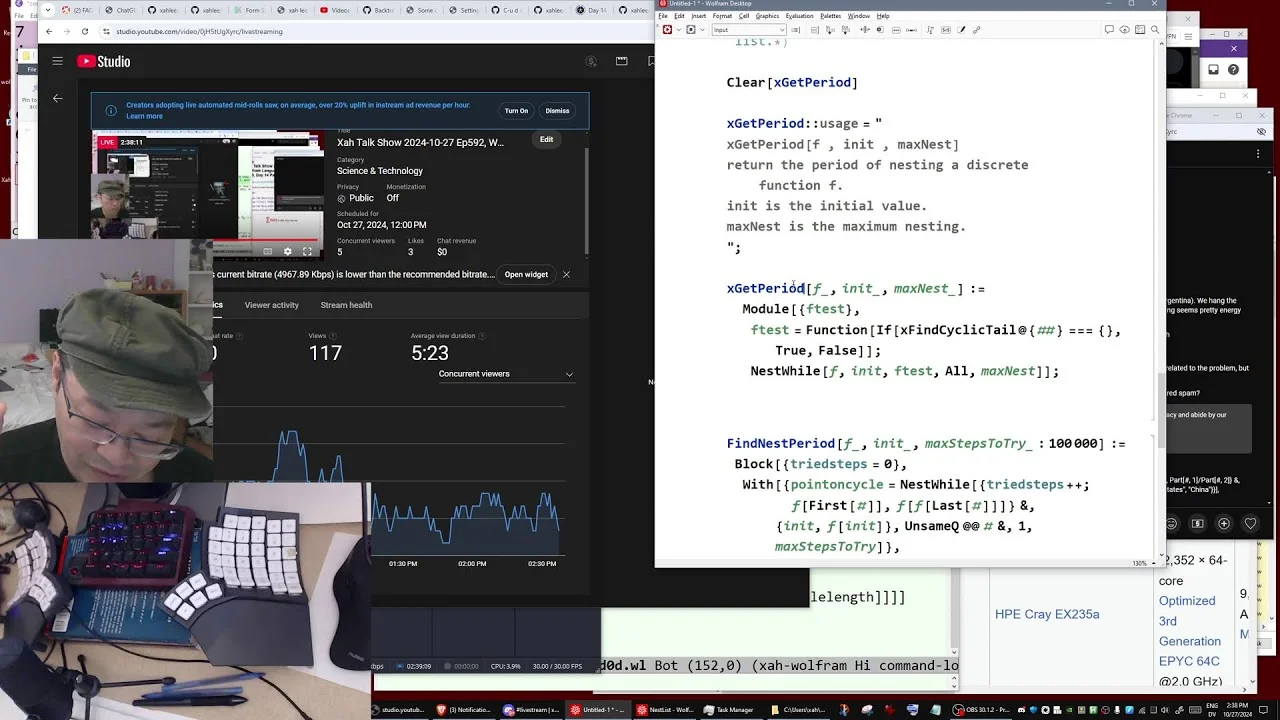The width and height of the screenshot is (1280, 720).
Task: Close the bitrate warning notice
Action: (x=566, y=274)
